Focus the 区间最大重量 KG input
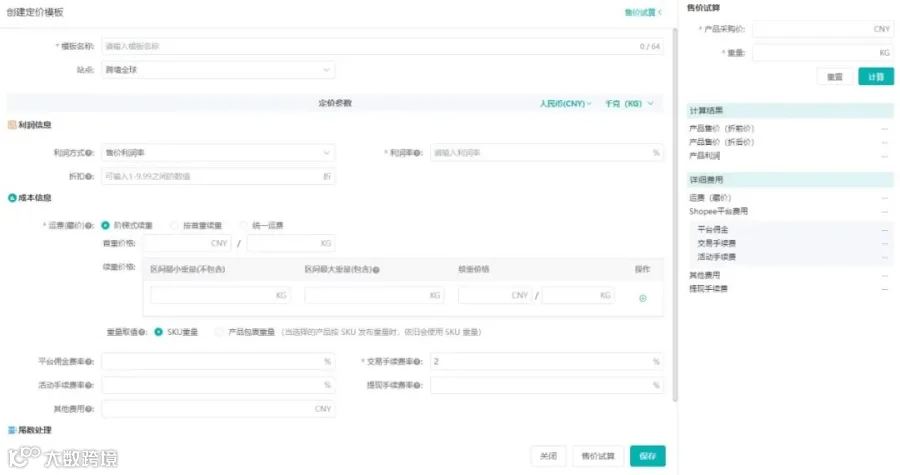Image resolution: width=900 pixels, height=475 pixels. coord(374,295)
